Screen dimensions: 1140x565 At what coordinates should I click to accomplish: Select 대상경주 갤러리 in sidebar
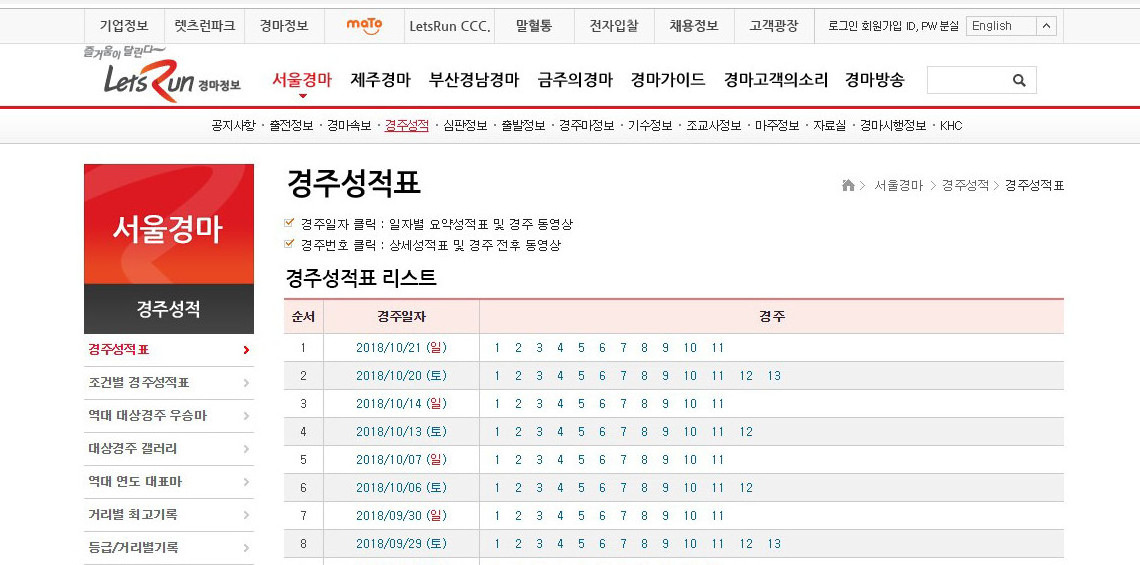point(132,449)
